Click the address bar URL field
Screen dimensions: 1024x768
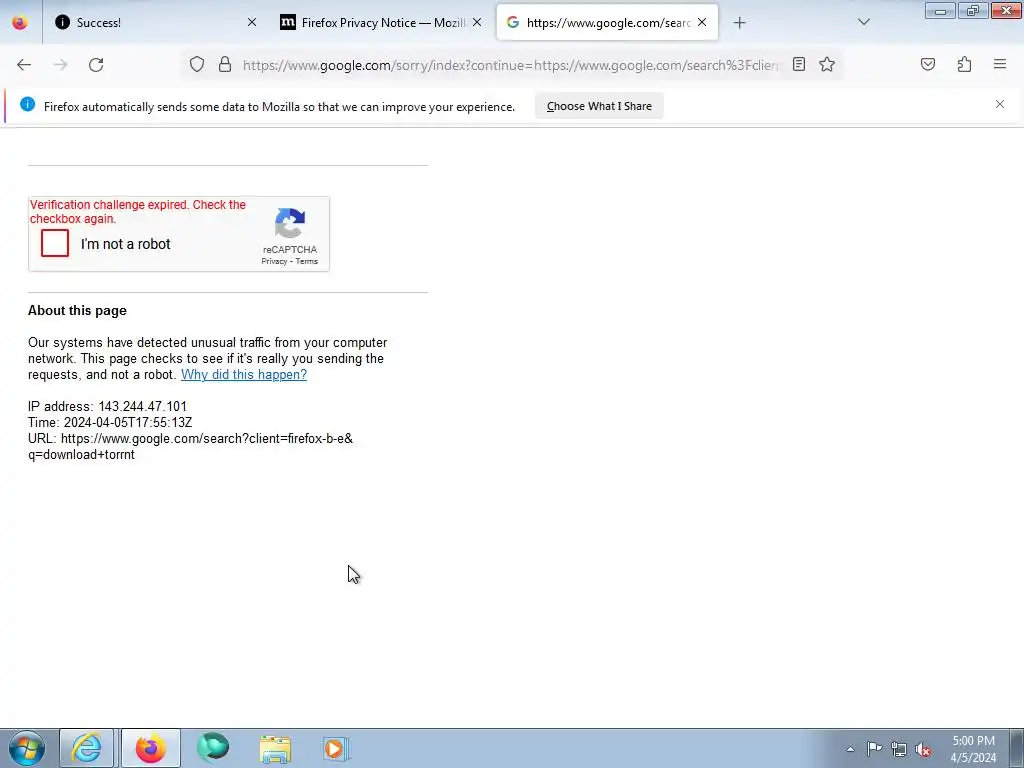(510, 65)
